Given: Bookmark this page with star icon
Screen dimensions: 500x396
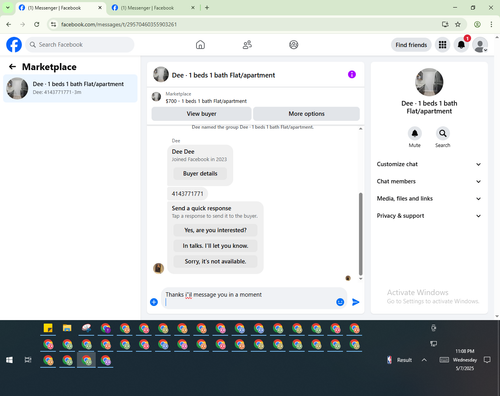Looking at the screenshot, I should tap(458, 24).
